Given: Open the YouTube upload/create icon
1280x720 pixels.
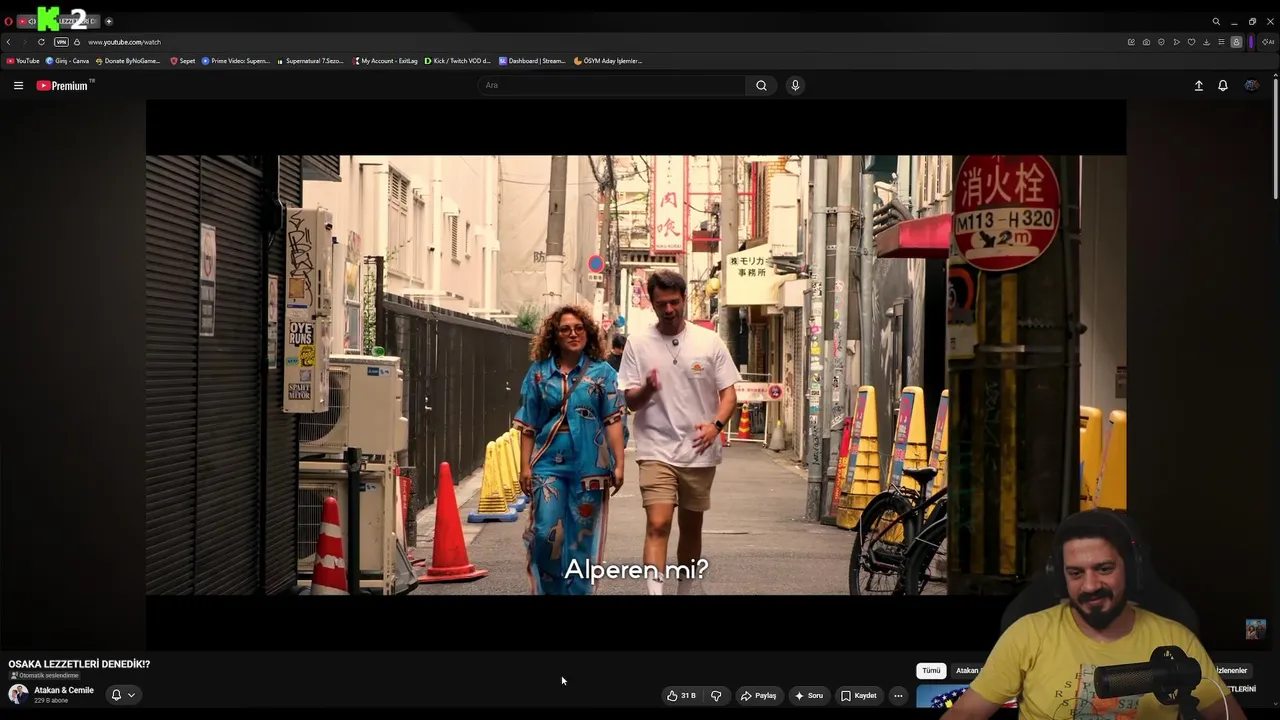Looking at the screenshot, I should tap(1198, 86).
